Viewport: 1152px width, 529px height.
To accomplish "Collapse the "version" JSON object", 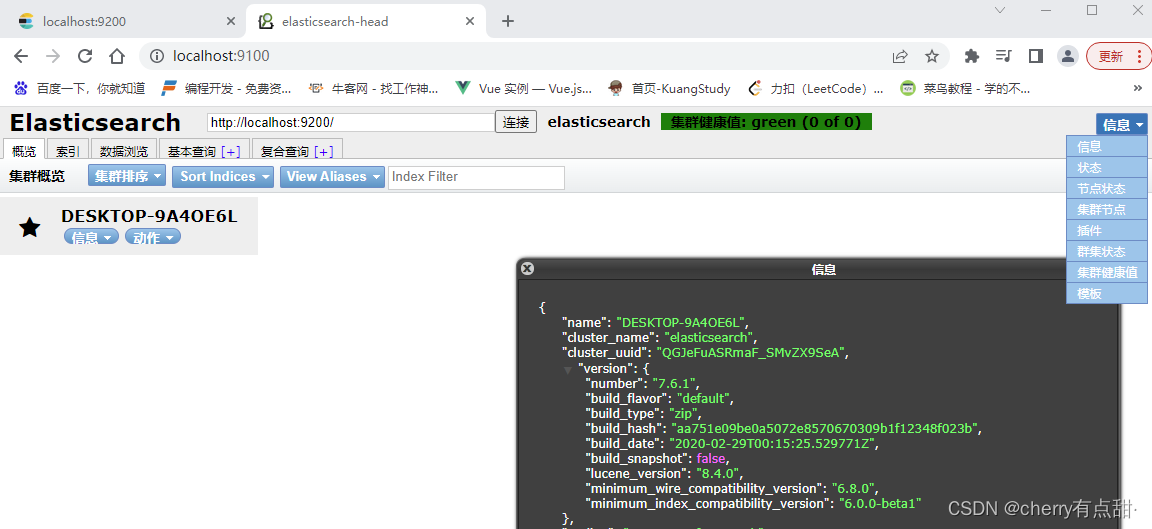I will tap(567, 369).
